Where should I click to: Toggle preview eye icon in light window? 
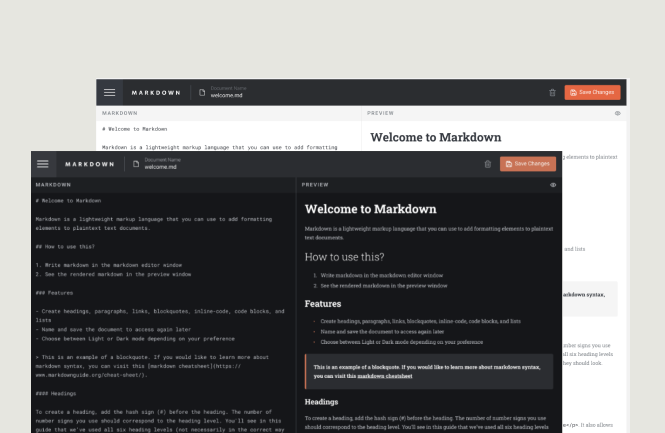click(618, 113)
